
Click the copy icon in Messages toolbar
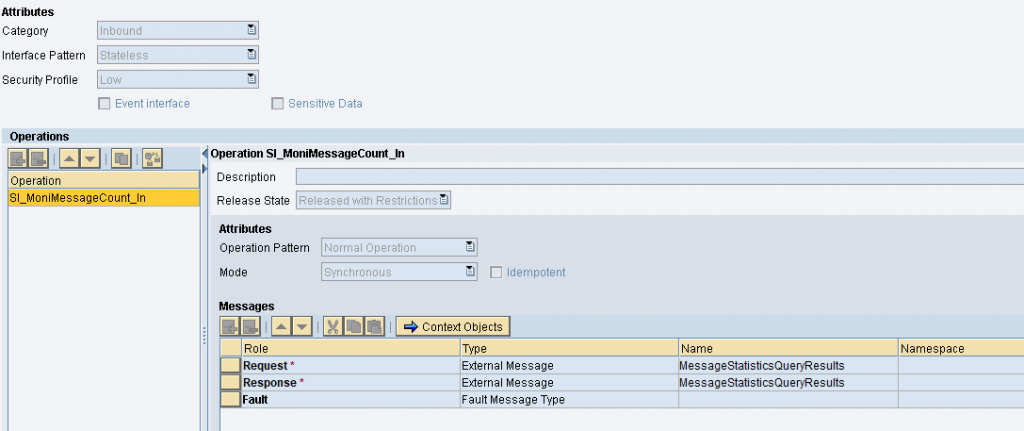tap(353, 327)
